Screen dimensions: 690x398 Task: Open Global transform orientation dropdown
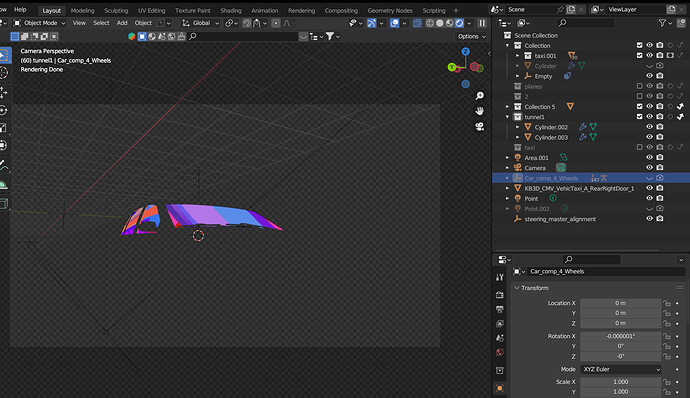[x=201, y=23]
